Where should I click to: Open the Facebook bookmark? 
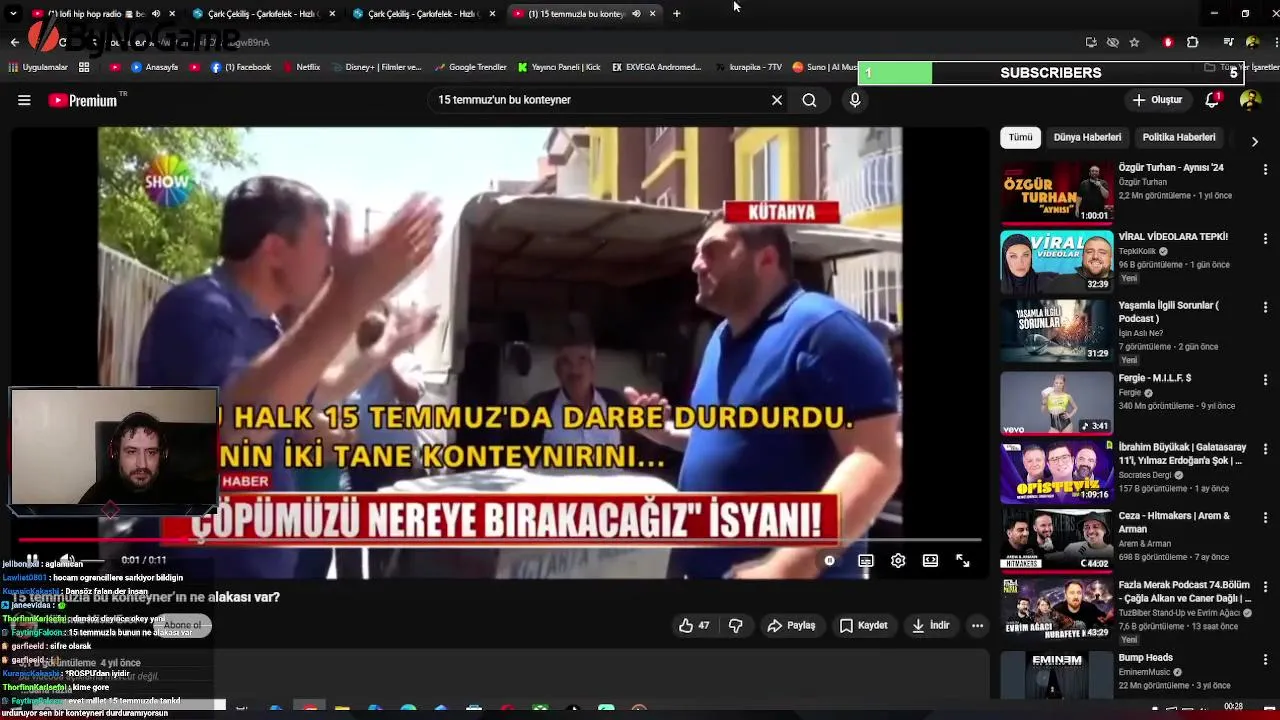point(240,67)
